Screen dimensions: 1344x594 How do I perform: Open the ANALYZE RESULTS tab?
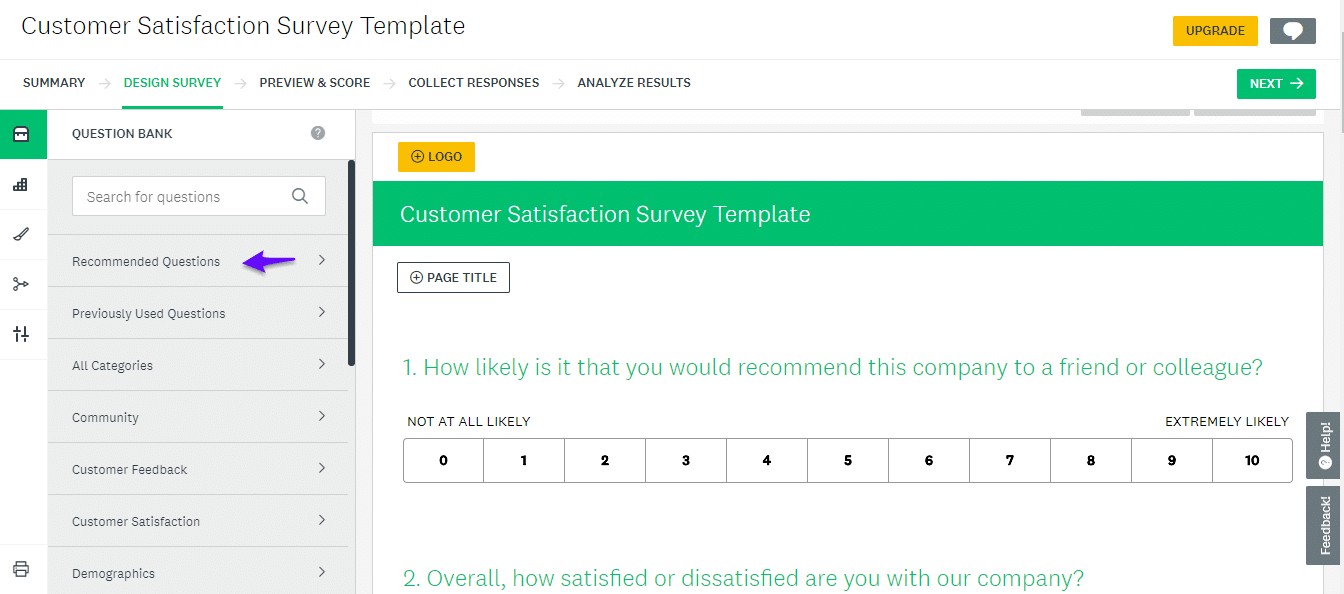point(634,82)
